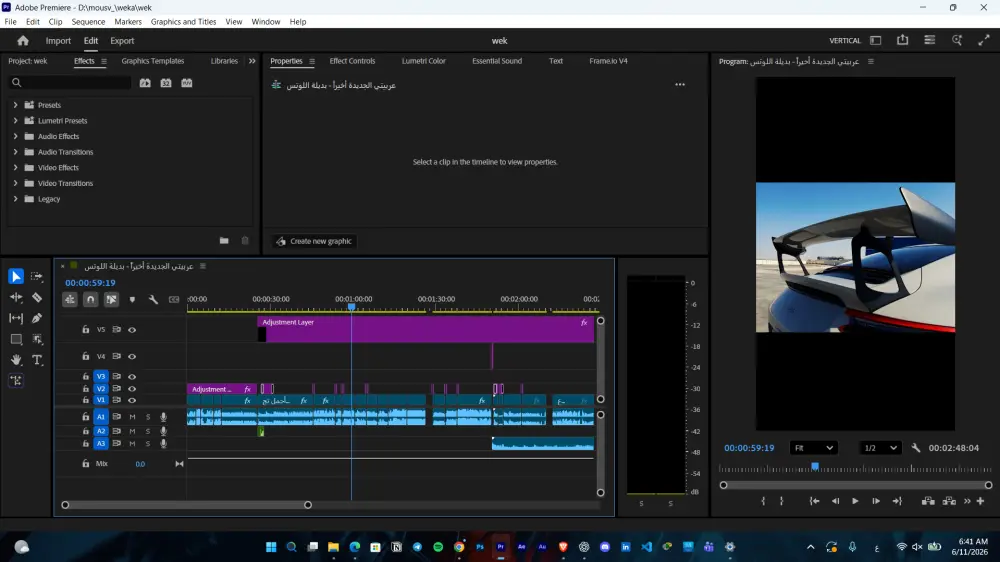This screenshot has width=1000, height=562.
Task: Click the Accelerated Effects filter icon
Action: (145, 83)
